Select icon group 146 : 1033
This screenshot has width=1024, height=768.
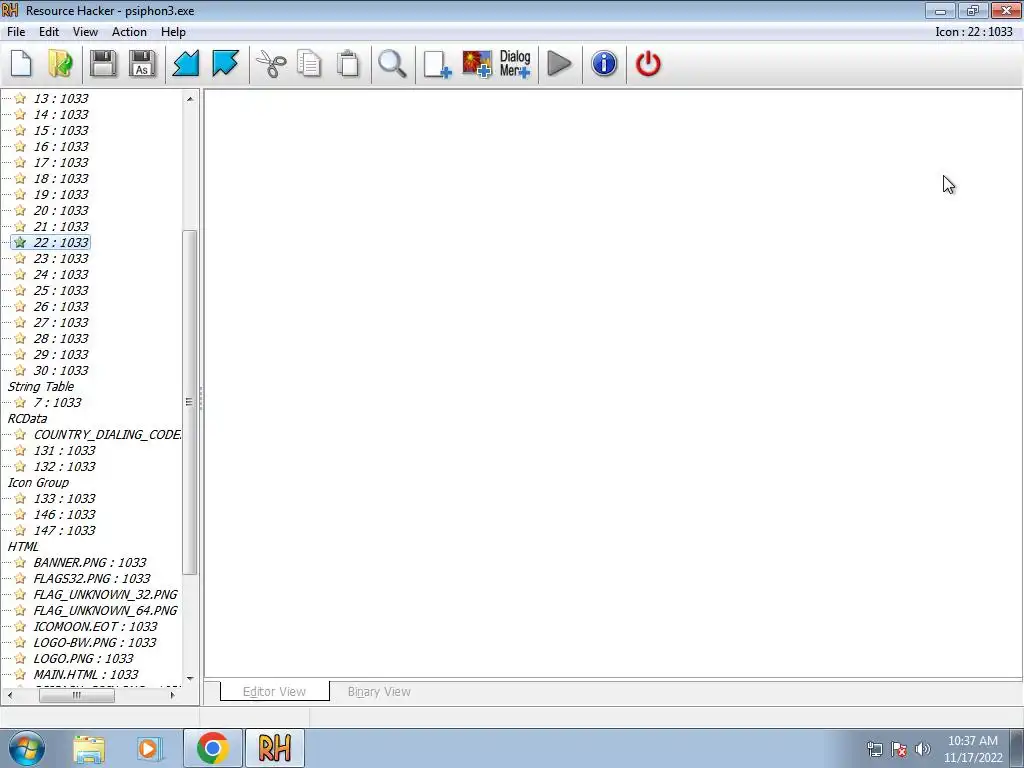point(64,515)
